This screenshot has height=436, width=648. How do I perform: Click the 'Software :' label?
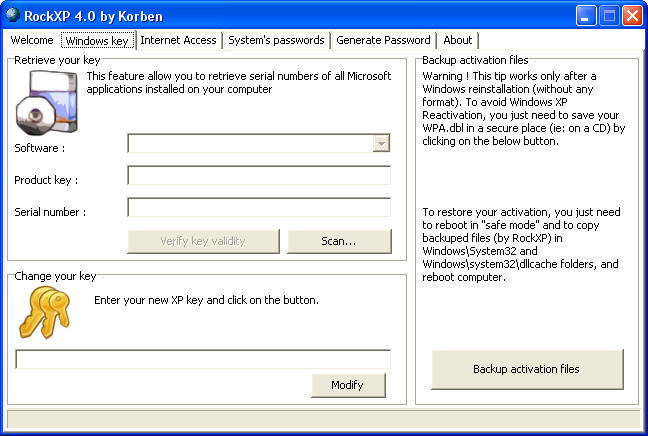(40, 148)
